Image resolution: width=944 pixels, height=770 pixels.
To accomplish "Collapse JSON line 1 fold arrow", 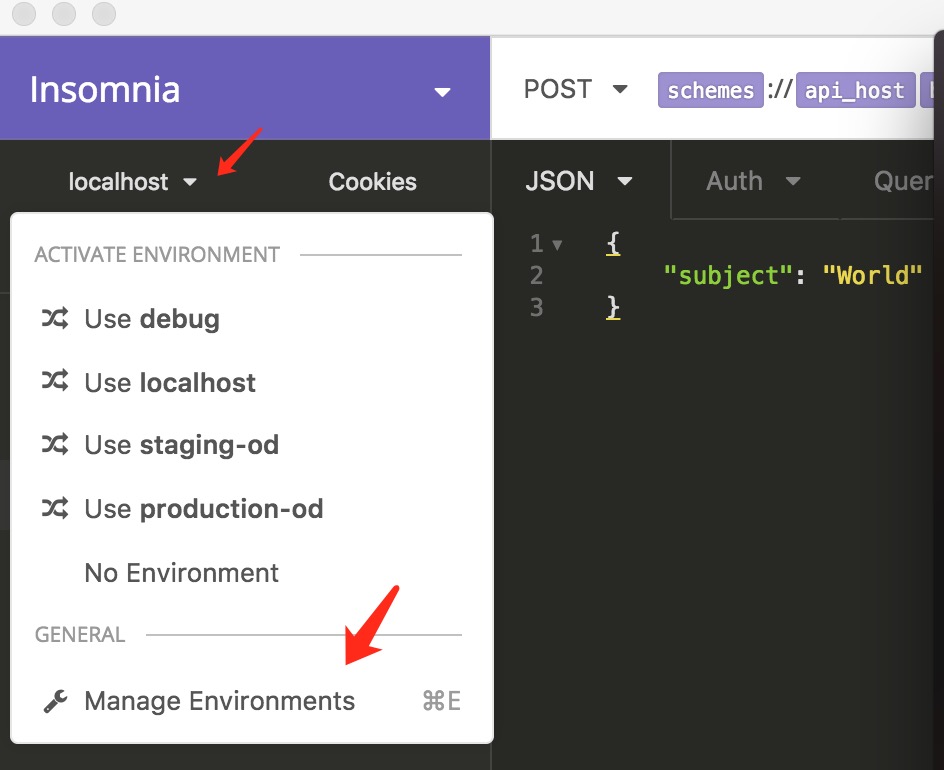I will pos(558,244).
